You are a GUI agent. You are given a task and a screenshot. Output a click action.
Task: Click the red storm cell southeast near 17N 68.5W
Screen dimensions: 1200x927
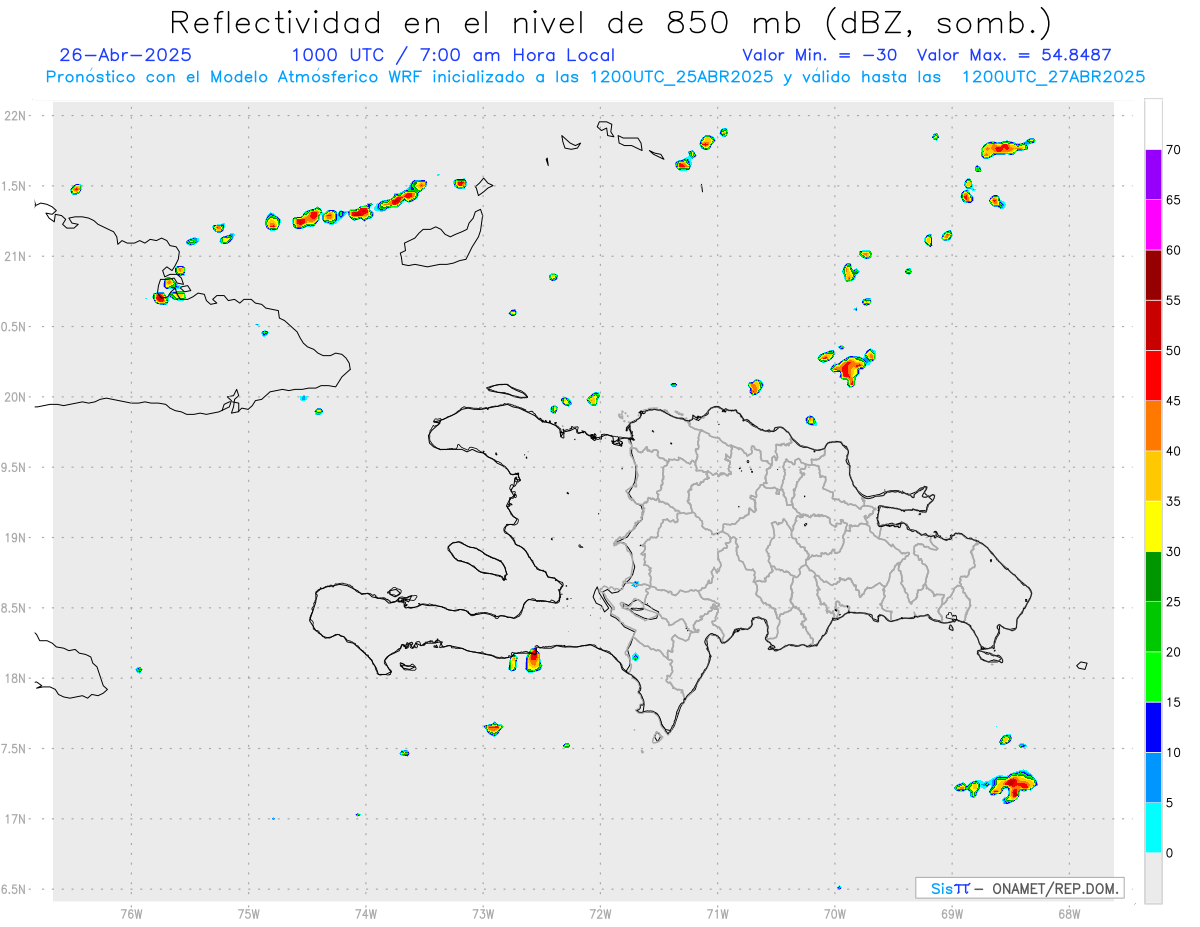tap(1014, 784)
